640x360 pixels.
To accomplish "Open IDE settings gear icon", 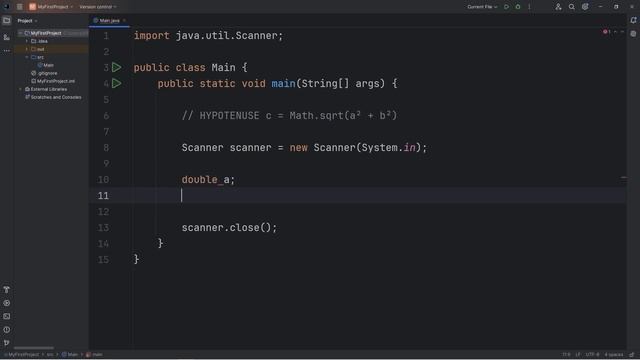I will 585,7.
